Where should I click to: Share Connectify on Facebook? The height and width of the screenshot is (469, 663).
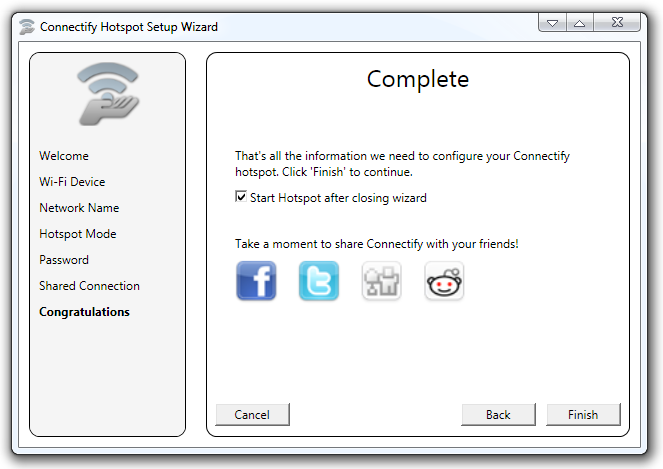[256, 280]
